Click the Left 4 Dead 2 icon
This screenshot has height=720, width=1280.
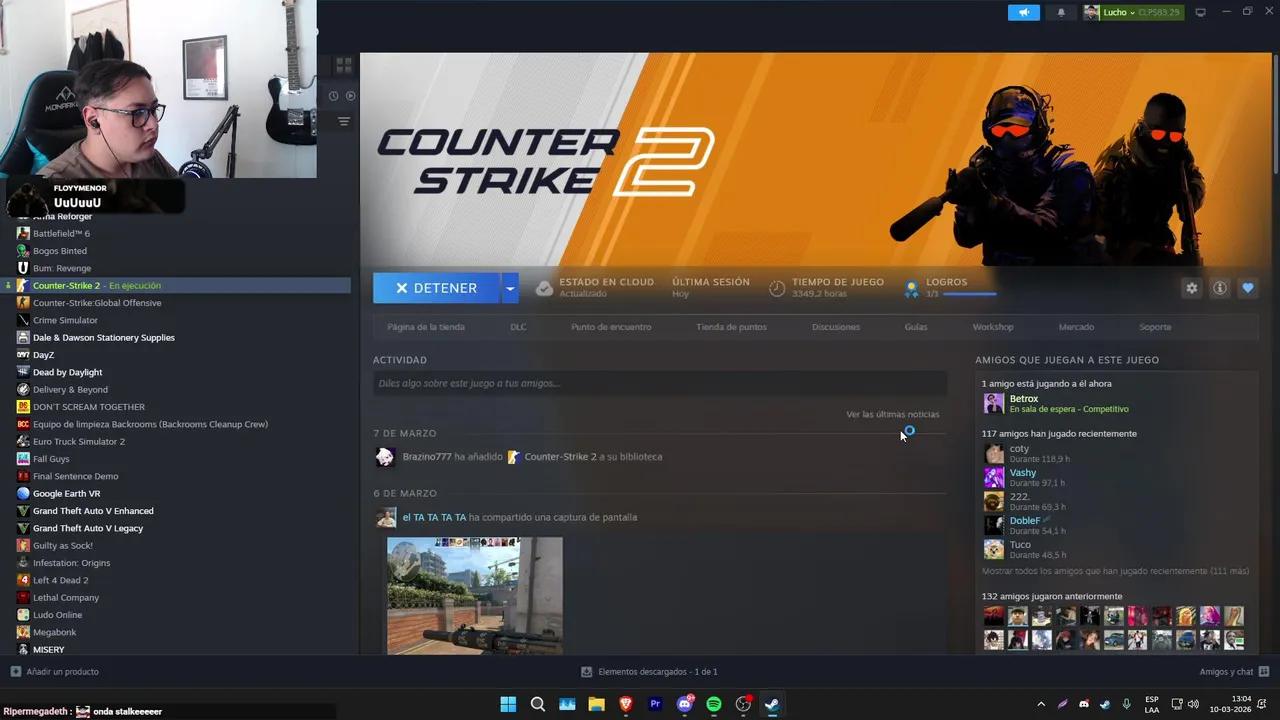[23, 580]
